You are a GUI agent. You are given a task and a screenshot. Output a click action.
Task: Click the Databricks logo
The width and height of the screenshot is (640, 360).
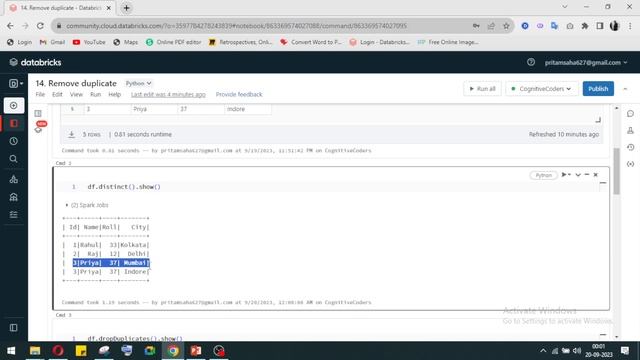35,62
